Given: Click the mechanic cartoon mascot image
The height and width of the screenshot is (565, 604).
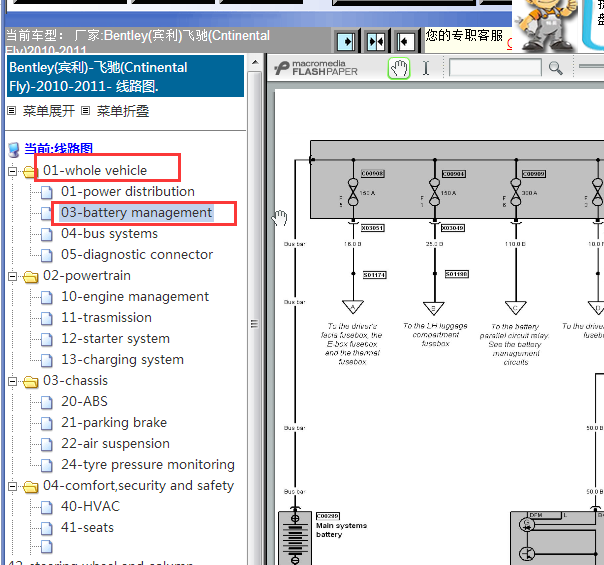Looking at the screenshot, I should coord(546,24).
